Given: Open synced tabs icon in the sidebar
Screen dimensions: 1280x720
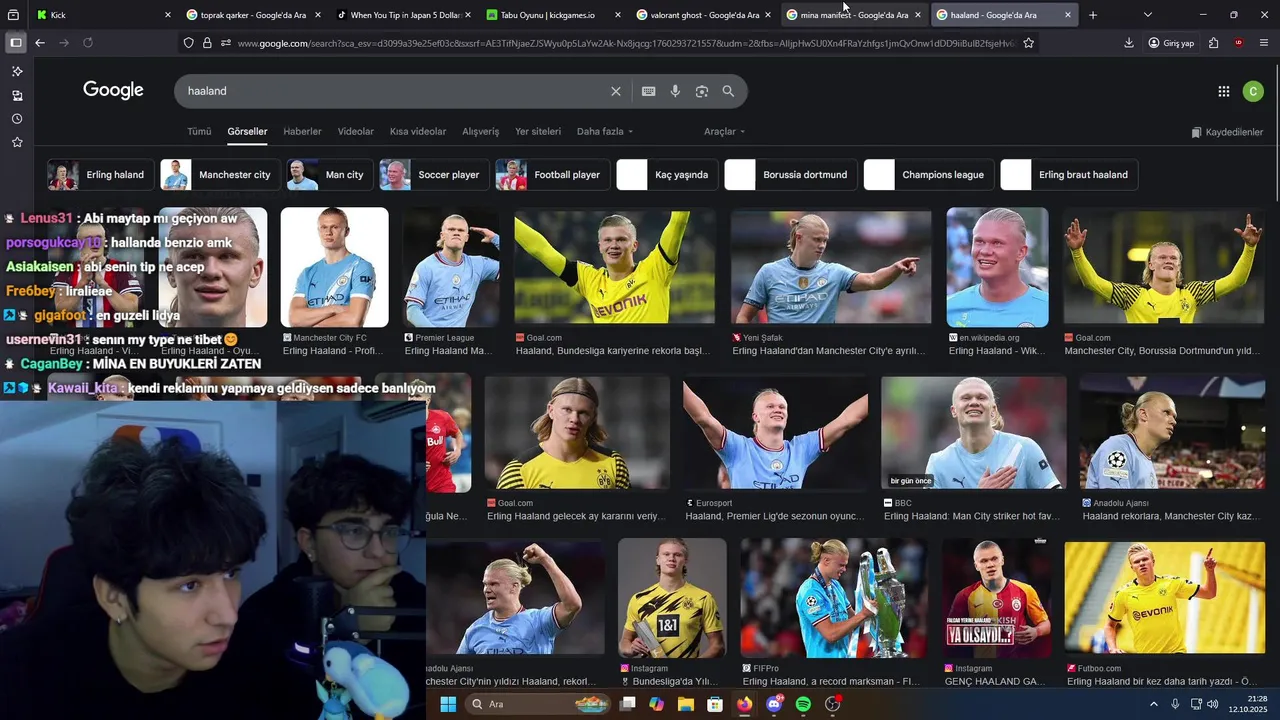Looking at the screenshot, I should click(x=17, y=96).
